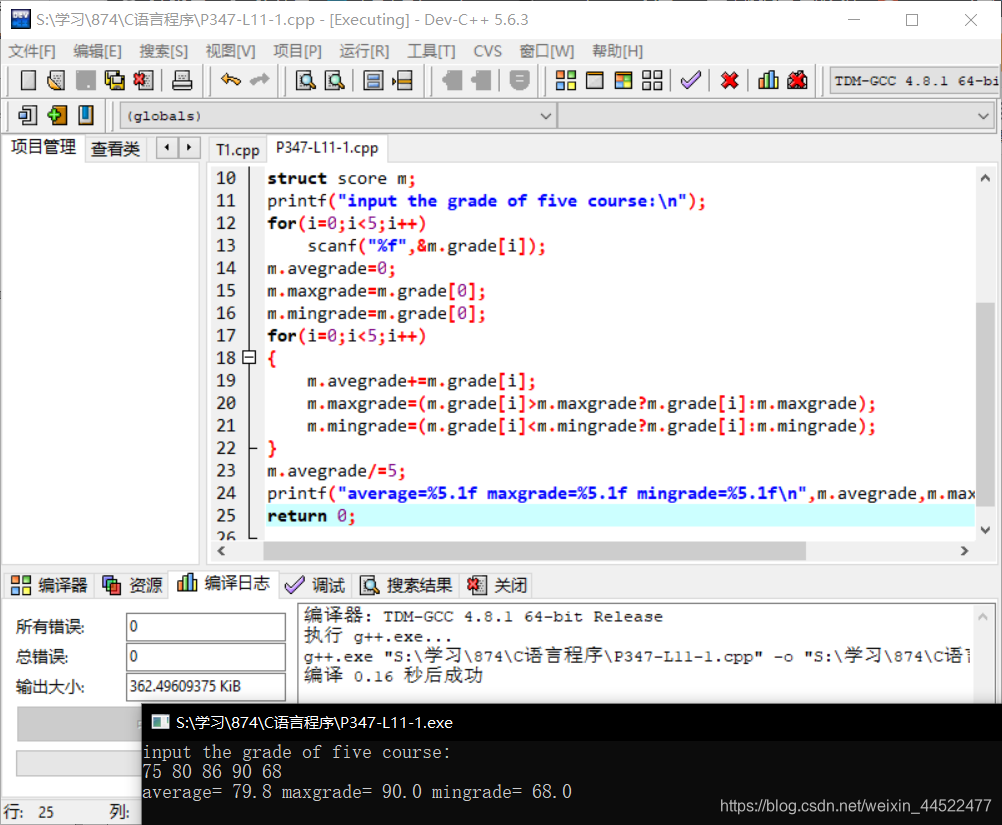The image size is (1002, 825).
Task: Open the 调试 bottom panel tab
Action: pyautogui.click(x=314, y=585)
